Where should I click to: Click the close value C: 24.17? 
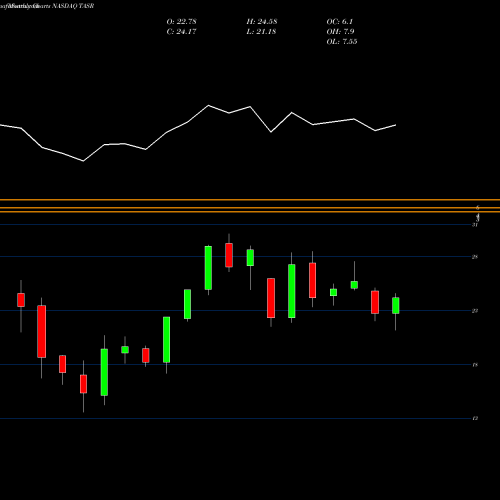181,32
